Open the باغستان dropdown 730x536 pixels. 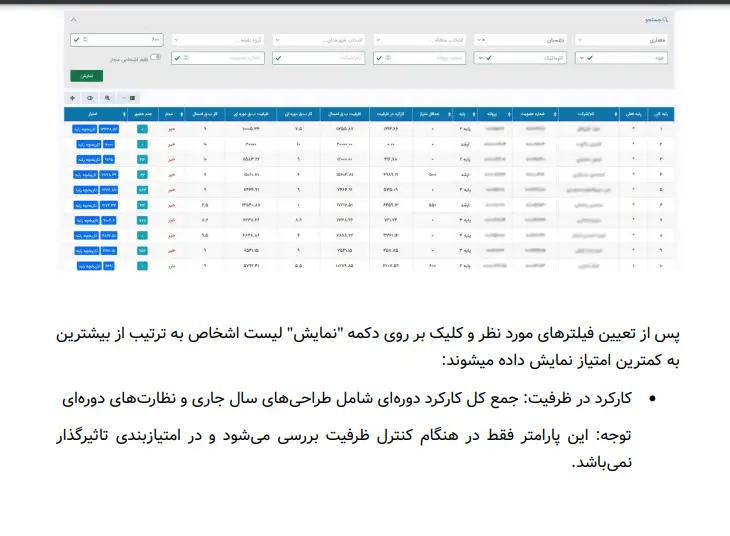pos(520,40)
